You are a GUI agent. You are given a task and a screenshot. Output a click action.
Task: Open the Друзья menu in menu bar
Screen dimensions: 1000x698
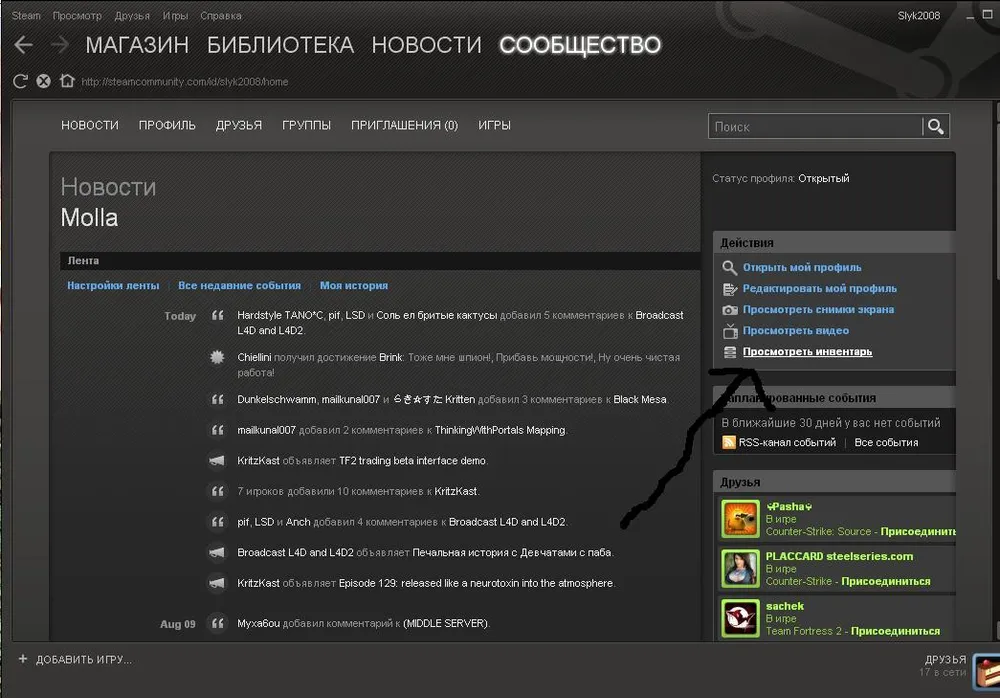[132, 16]
